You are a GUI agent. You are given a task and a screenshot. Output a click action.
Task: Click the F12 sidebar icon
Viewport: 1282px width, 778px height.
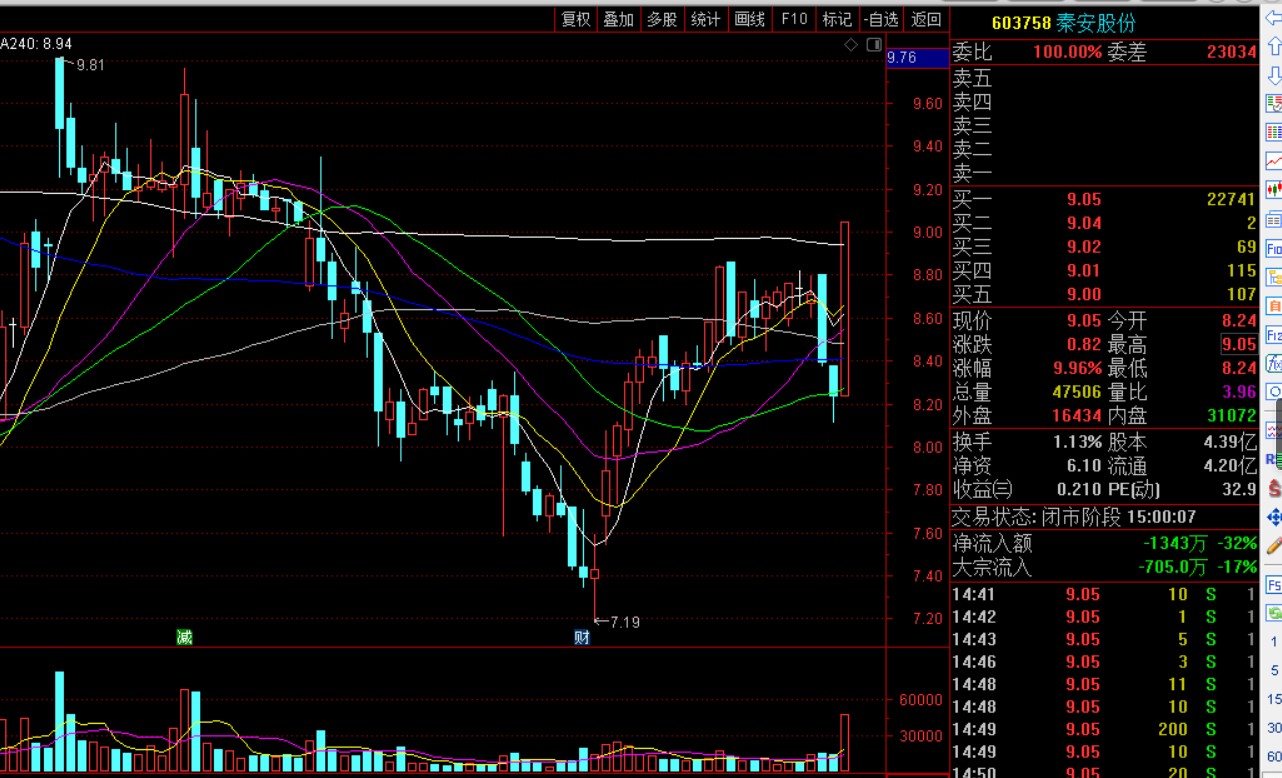click(1273, 334)
